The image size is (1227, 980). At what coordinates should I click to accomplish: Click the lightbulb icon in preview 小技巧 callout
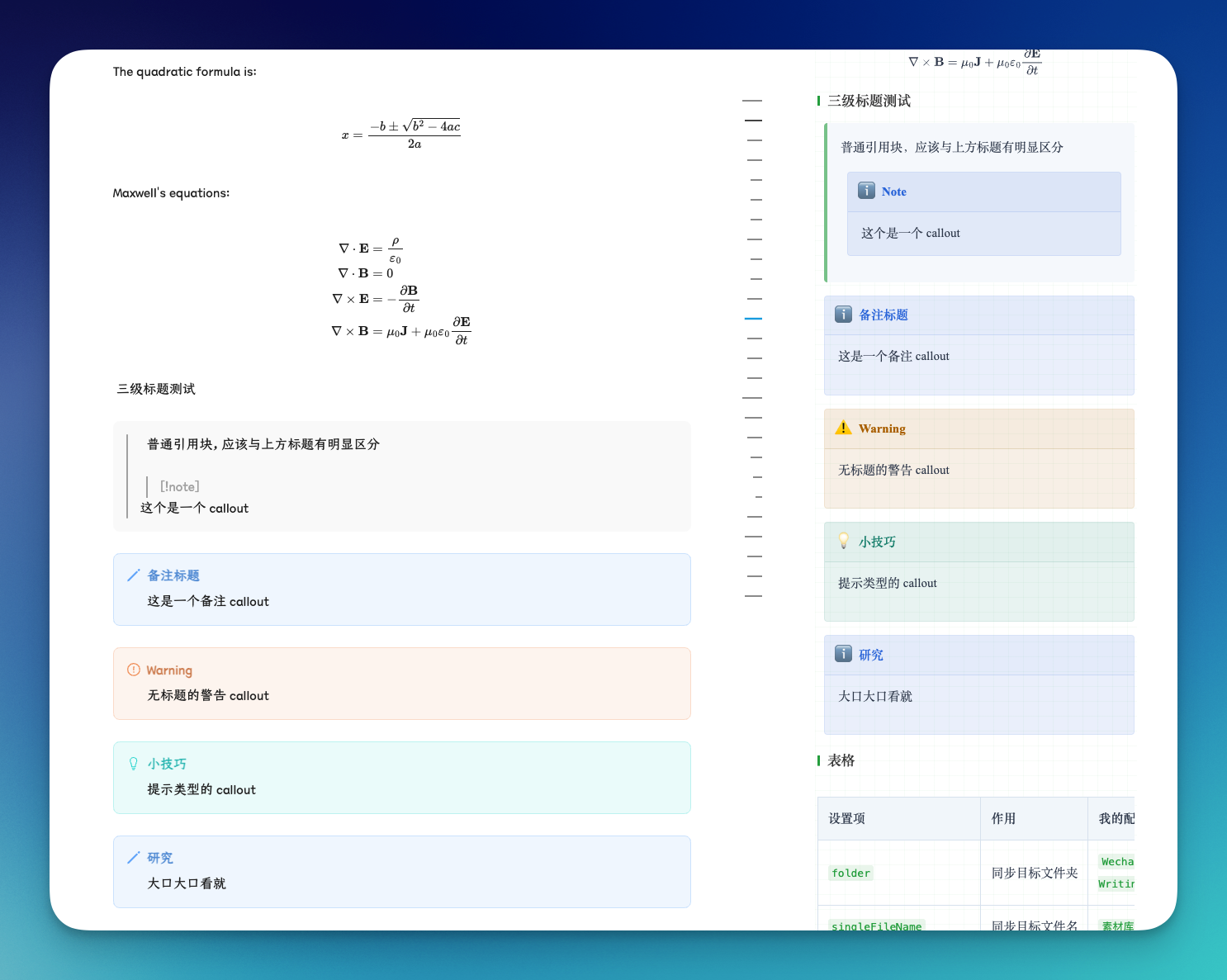coord(843,541)
